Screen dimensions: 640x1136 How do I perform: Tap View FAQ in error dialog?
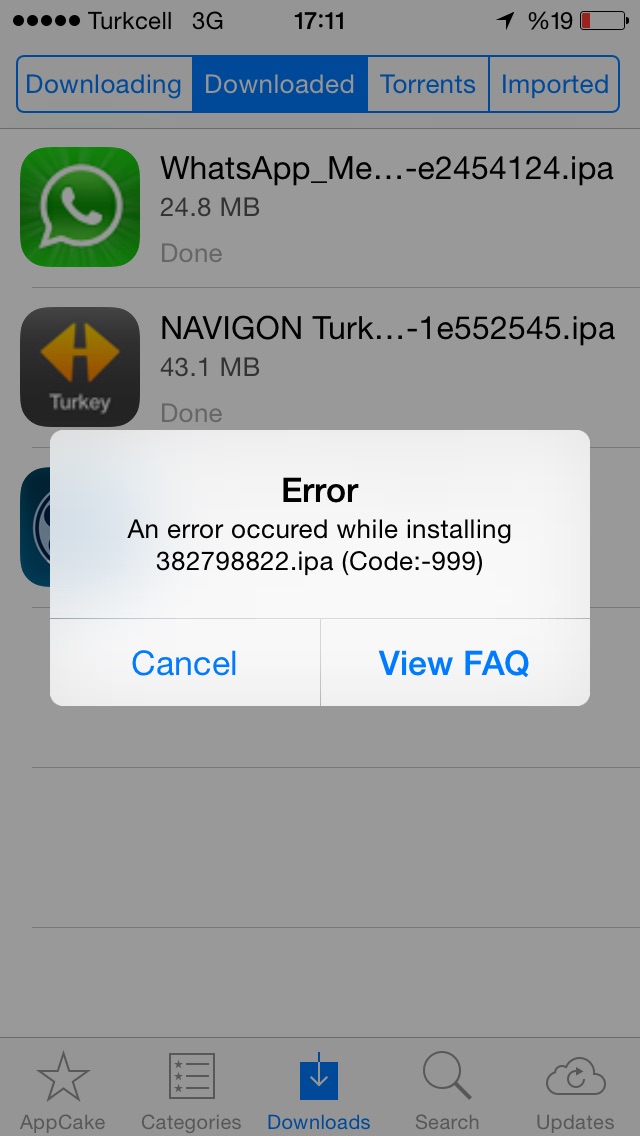point(454,663)
